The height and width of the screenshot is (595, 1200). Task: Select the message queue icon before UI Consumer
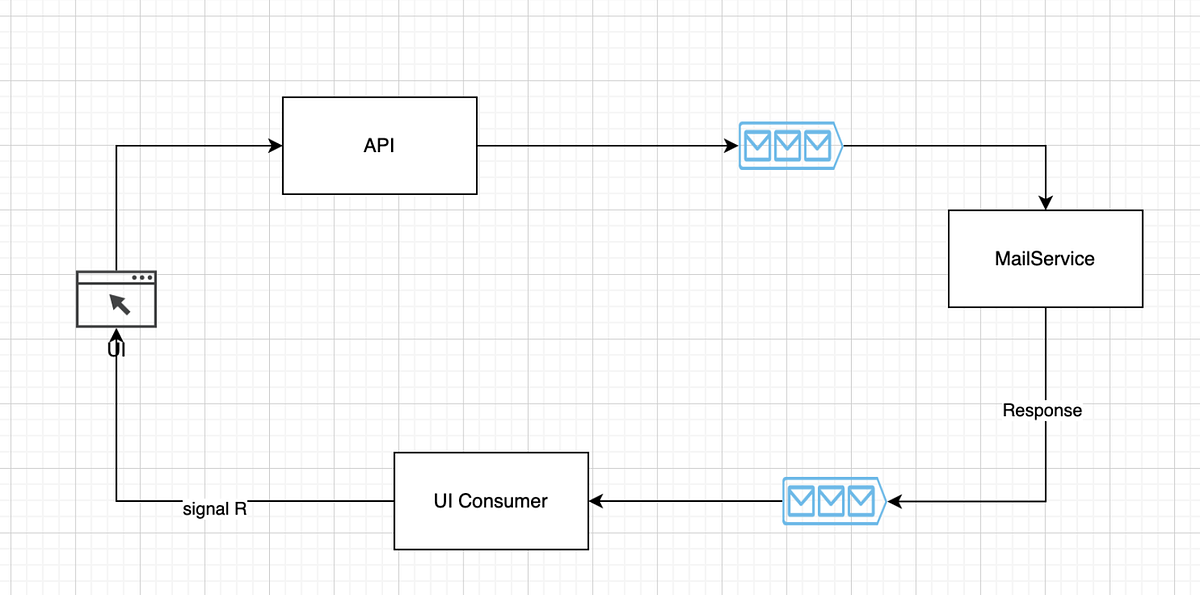(833, 501)
